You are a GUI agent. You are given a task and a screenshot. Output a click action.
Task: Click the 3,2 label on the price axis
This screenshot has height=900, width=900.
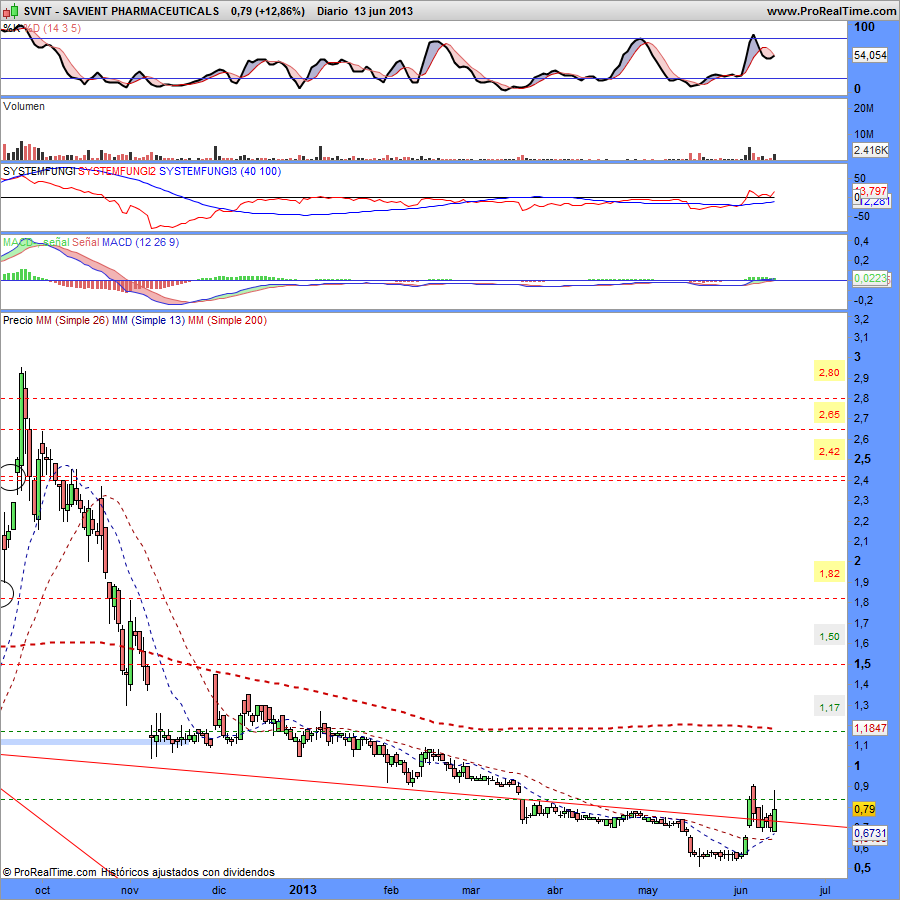tap(862, 319)
